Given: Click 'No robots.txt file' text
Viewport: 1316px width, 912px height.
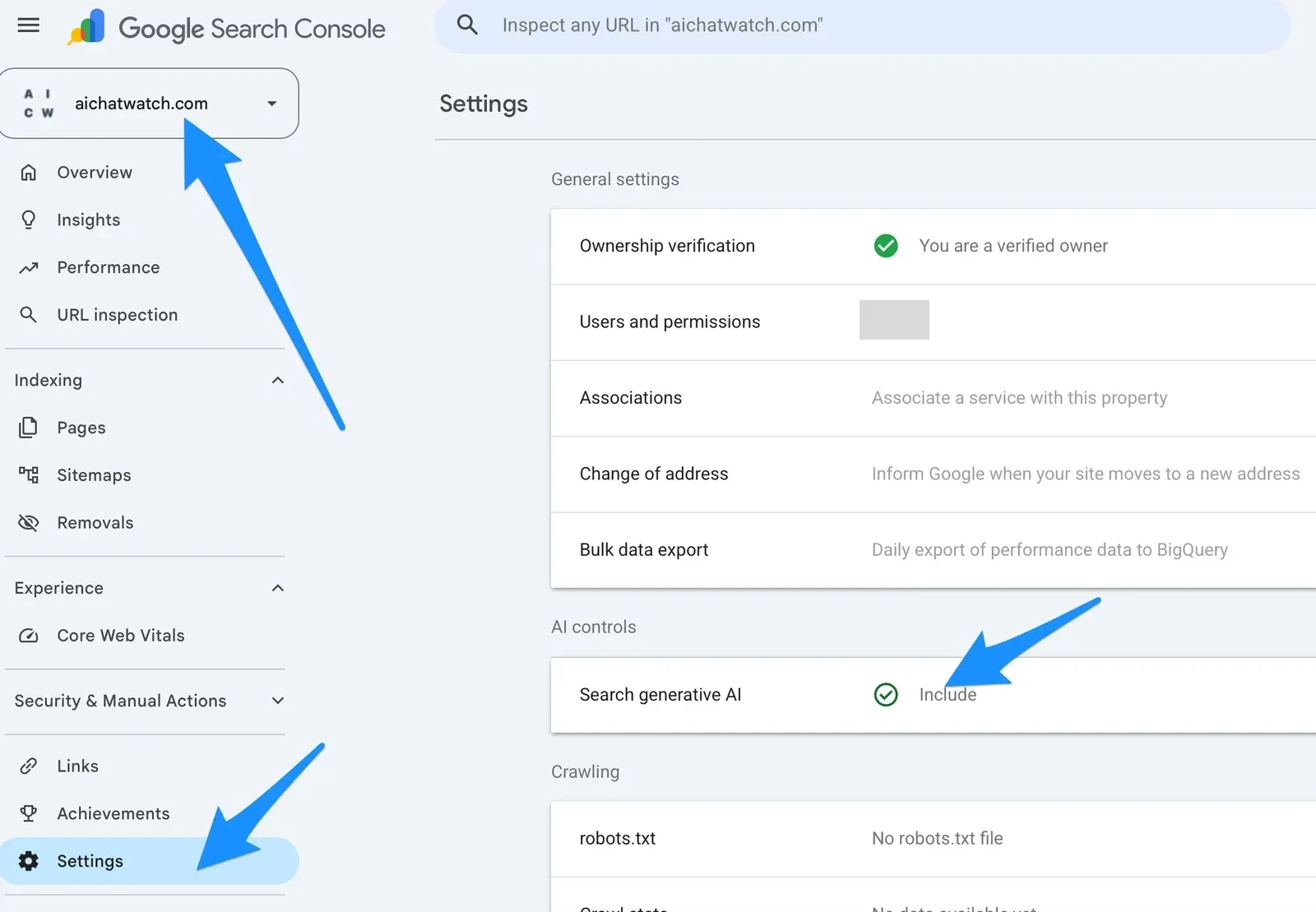Looking at the screenshot, I should 938,839.
